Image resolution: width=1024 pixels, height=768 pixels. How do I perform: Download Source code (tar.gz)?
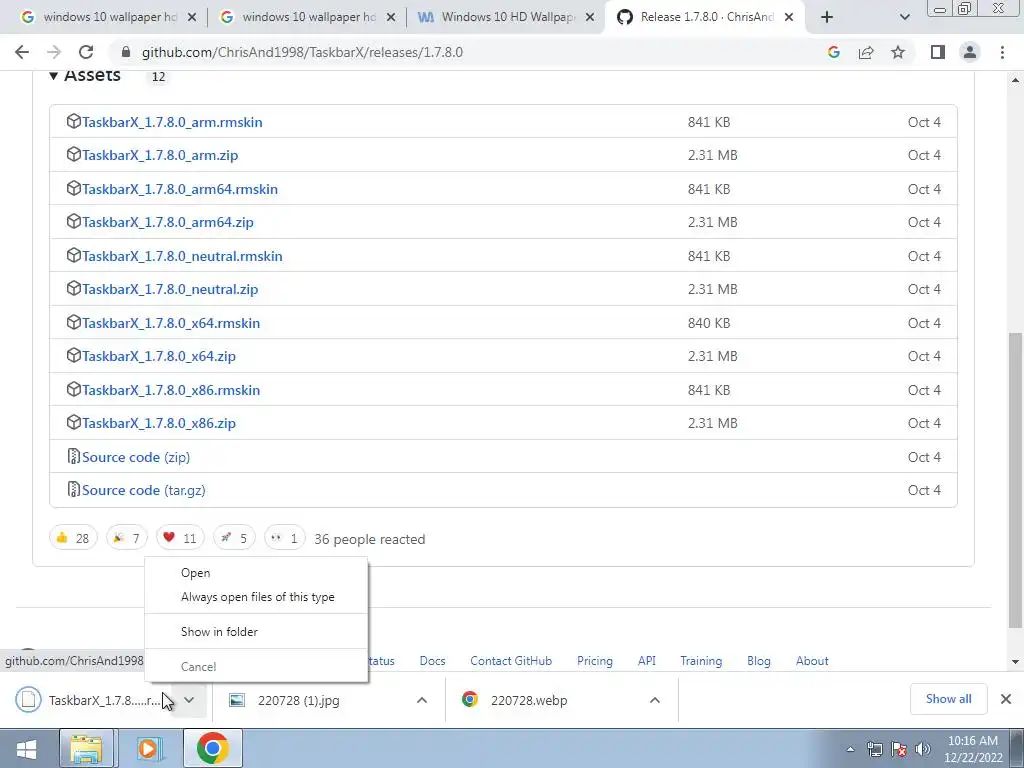point(144,490)
